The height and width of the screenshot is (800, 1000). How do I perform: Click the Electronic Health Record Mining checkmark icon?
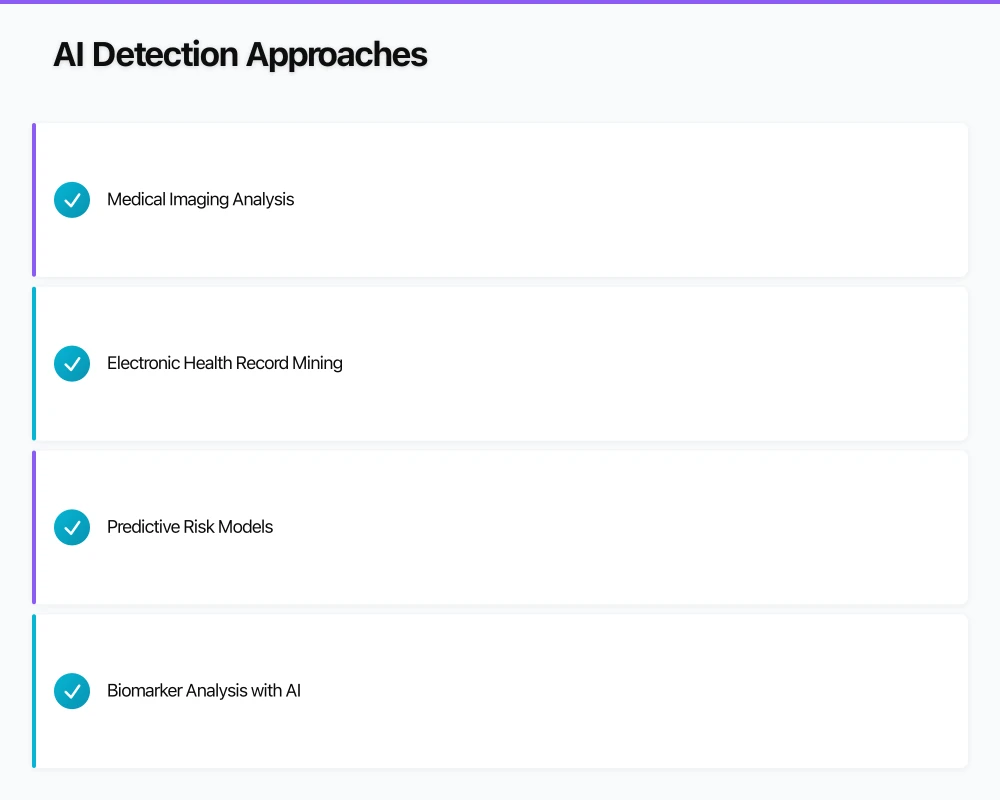click(71, 363)
